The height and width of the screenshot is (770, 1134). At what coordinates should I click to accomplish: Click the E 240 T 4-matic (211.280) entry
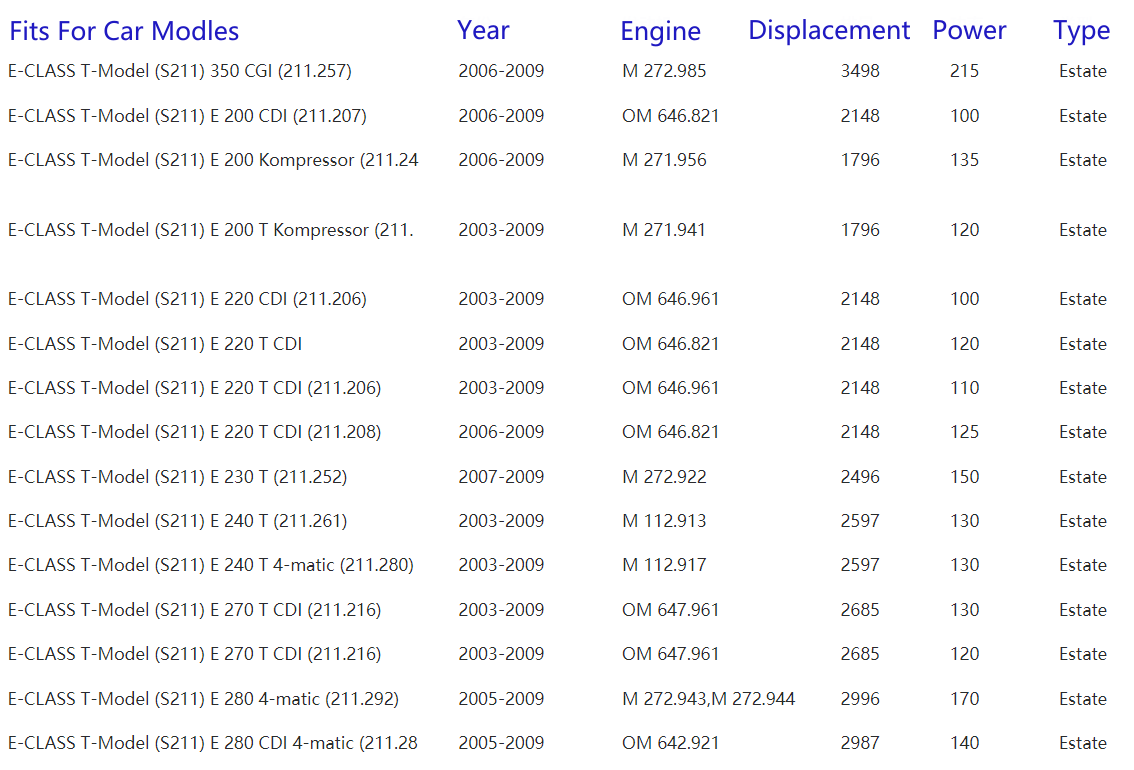(211, 565)
